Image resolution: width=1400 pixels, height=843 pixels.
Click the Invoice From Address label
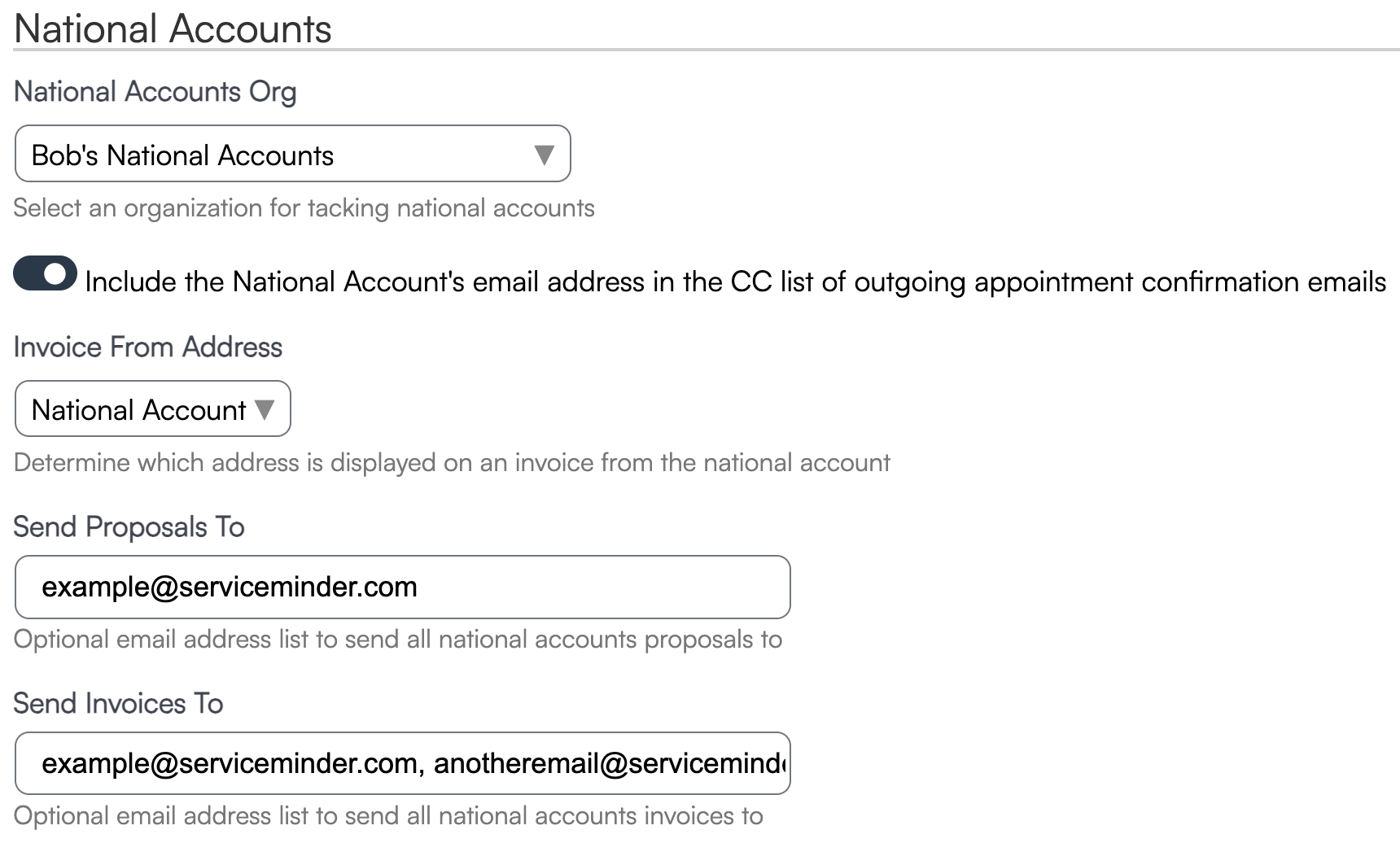[x=147, y=347]
